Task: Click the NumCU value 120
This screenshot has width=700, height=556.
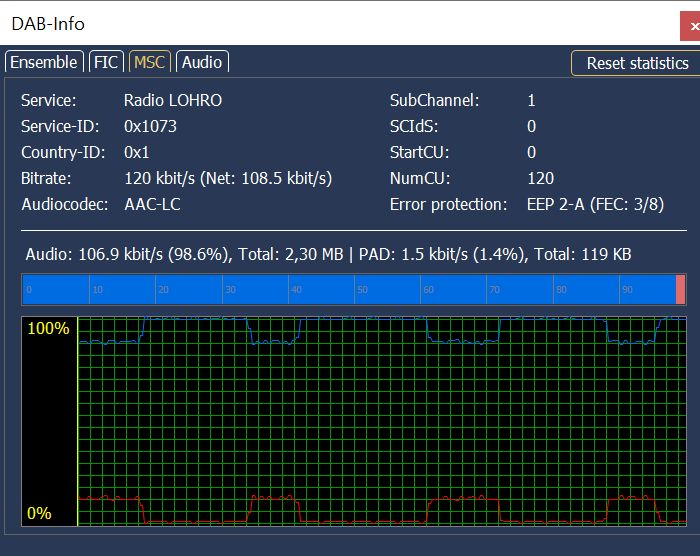Action: pyautogui.click(x=540, y=178)
